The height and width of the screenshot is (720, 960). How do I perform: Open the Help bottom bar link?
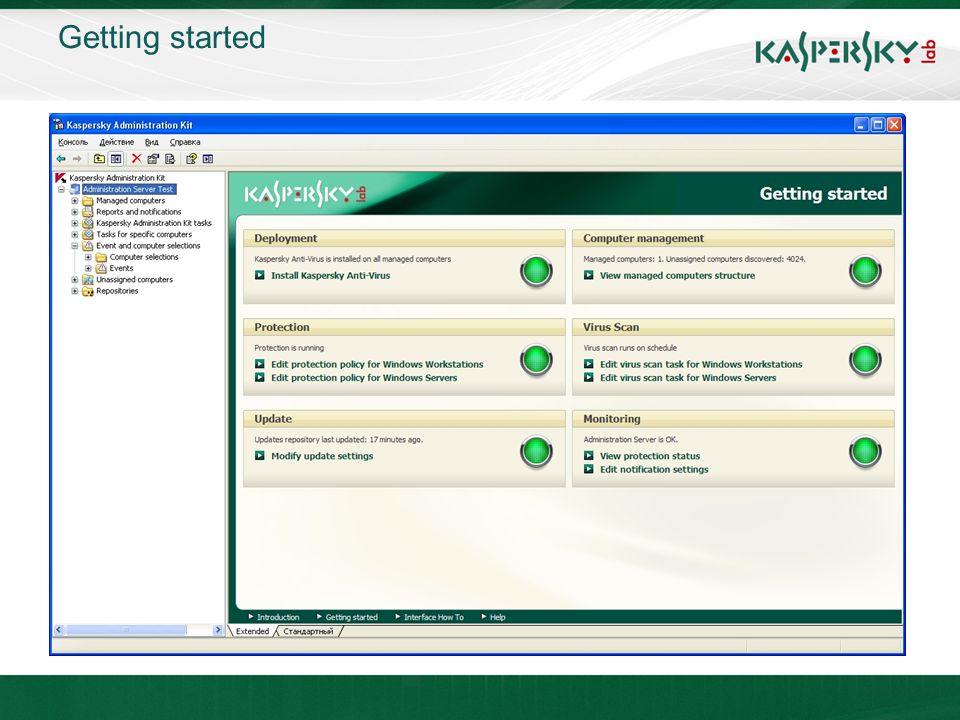pos(498,617)
